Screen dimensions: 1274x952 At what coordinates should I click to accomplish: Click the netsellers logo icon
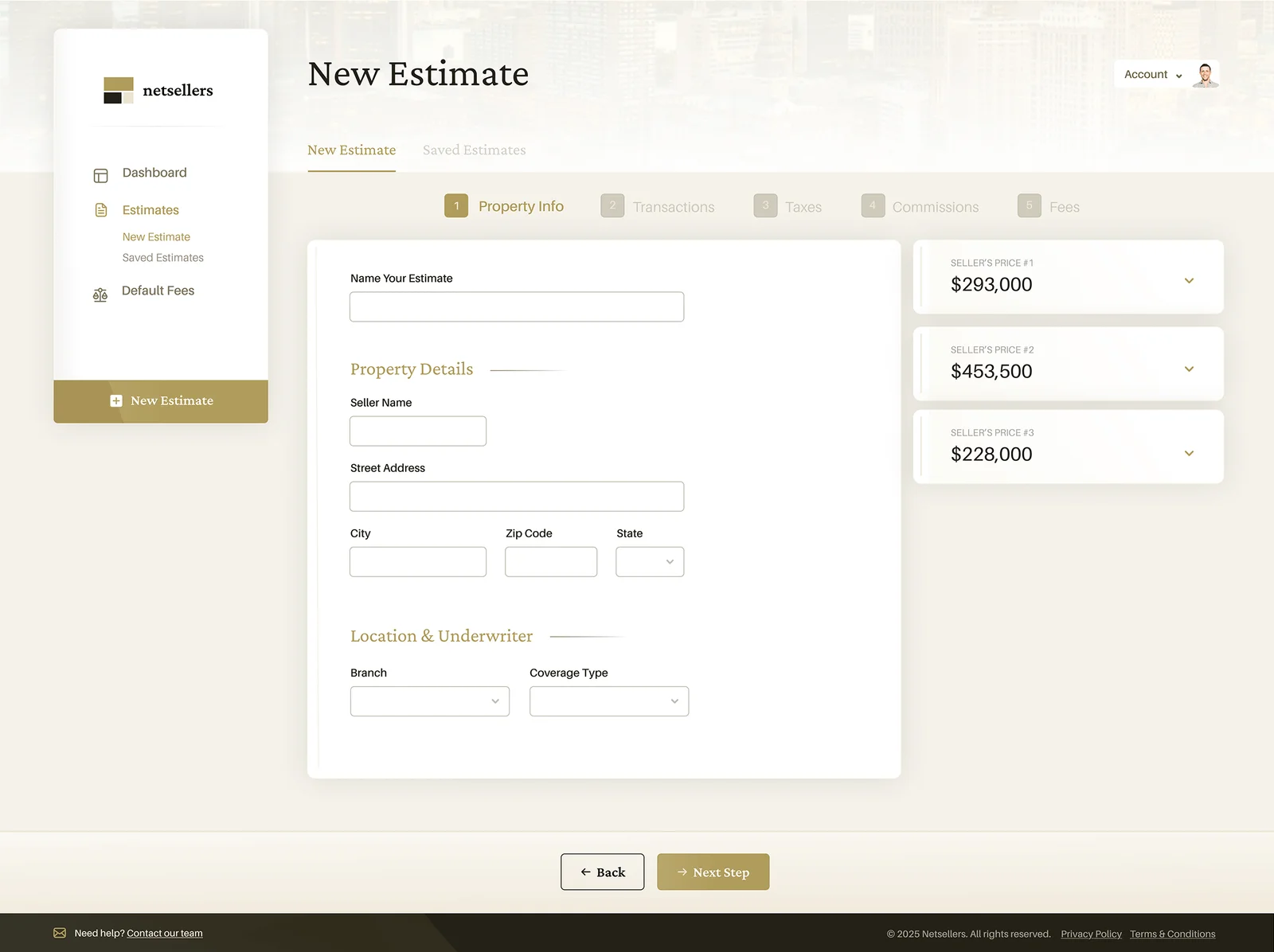click(119, 90)
